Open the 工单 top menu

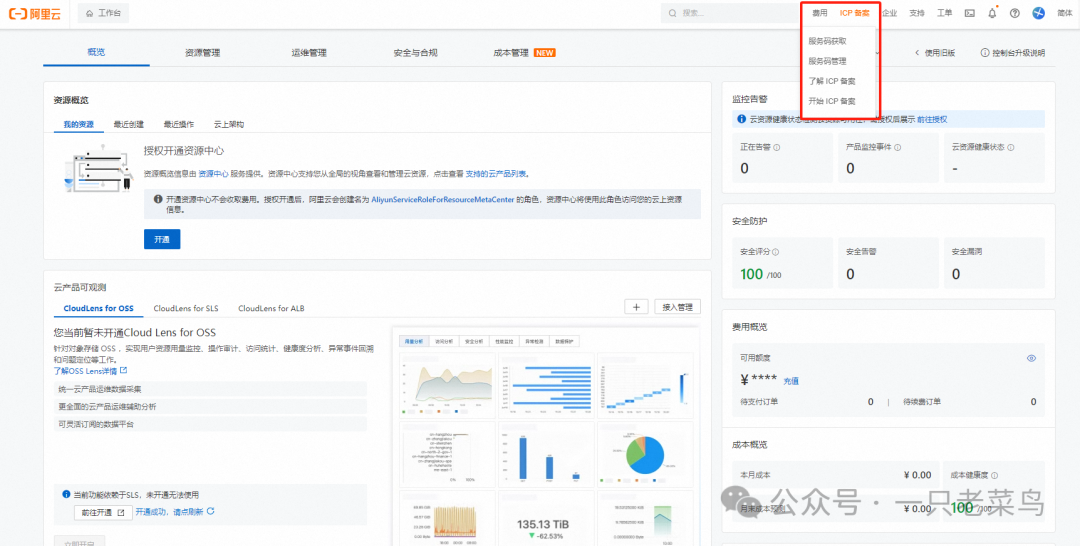coord(944,13)
